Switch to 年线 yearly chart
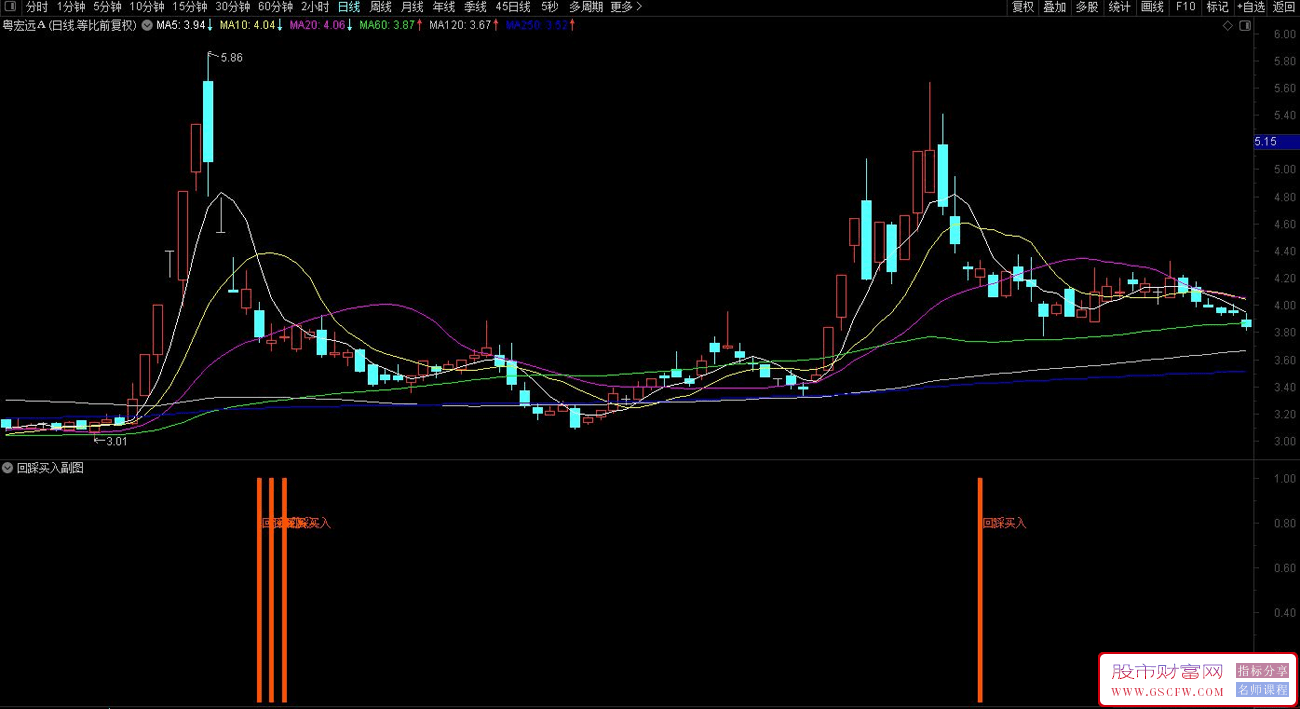The height and width of the screenshot is (709, 1300). coord(443,6)
